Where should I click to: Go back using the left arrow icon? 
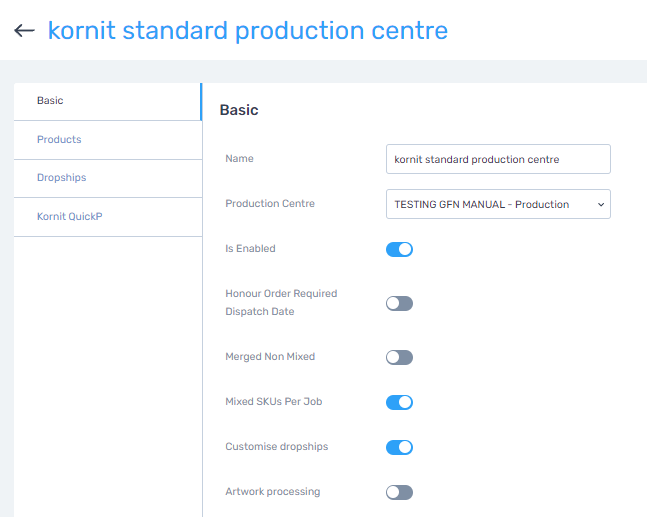[24, 31]
